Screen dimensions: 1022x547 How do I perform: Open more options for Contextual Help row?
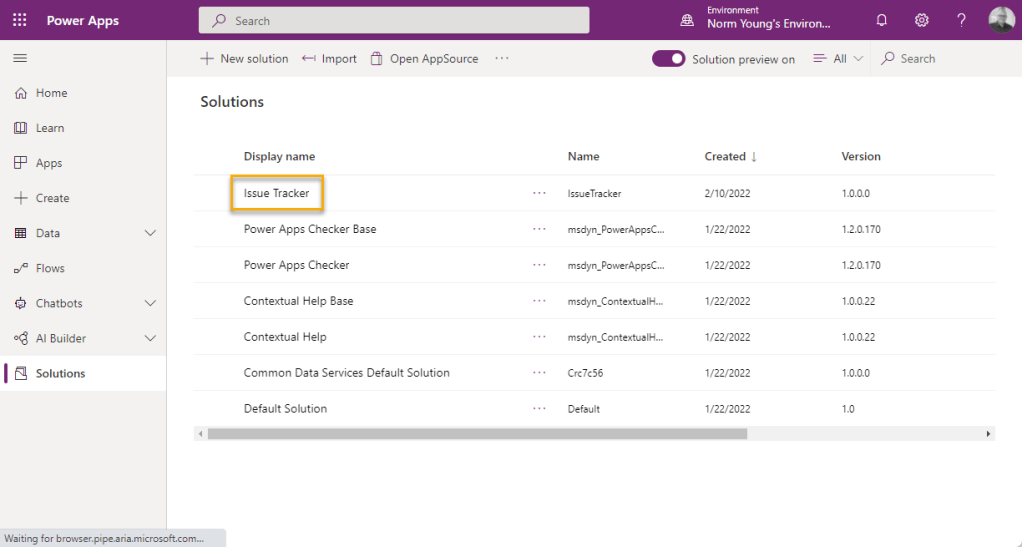click(539, 336)
